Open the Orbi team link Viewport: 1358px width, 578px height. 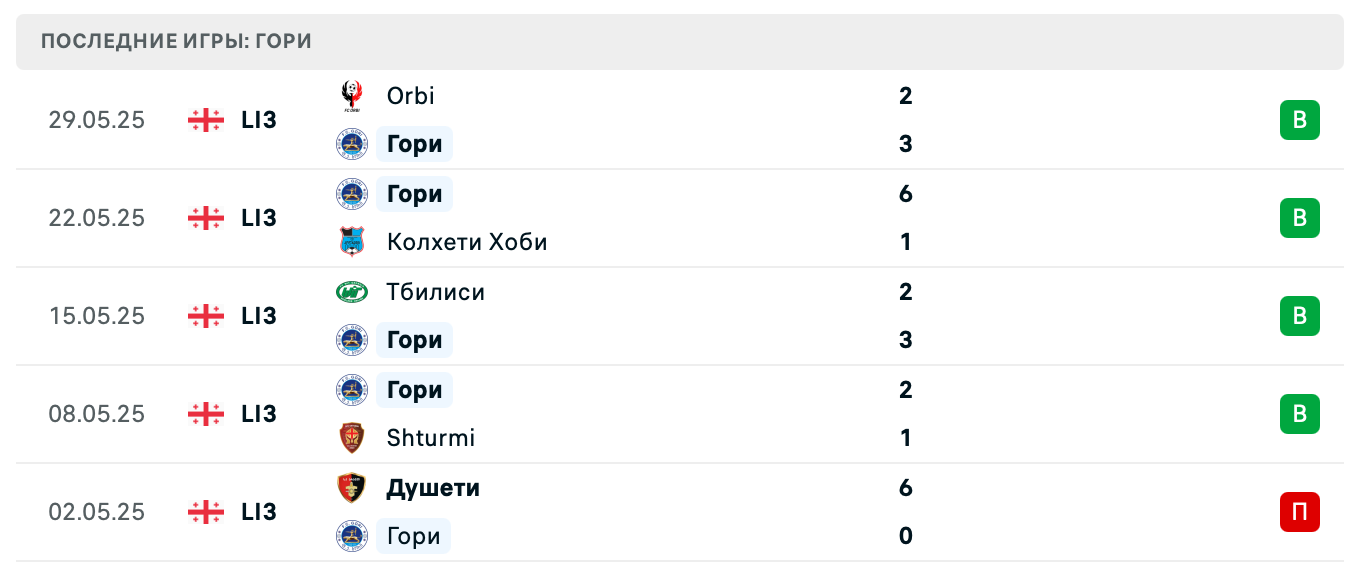pyautogui.click(x=410, y=96)
